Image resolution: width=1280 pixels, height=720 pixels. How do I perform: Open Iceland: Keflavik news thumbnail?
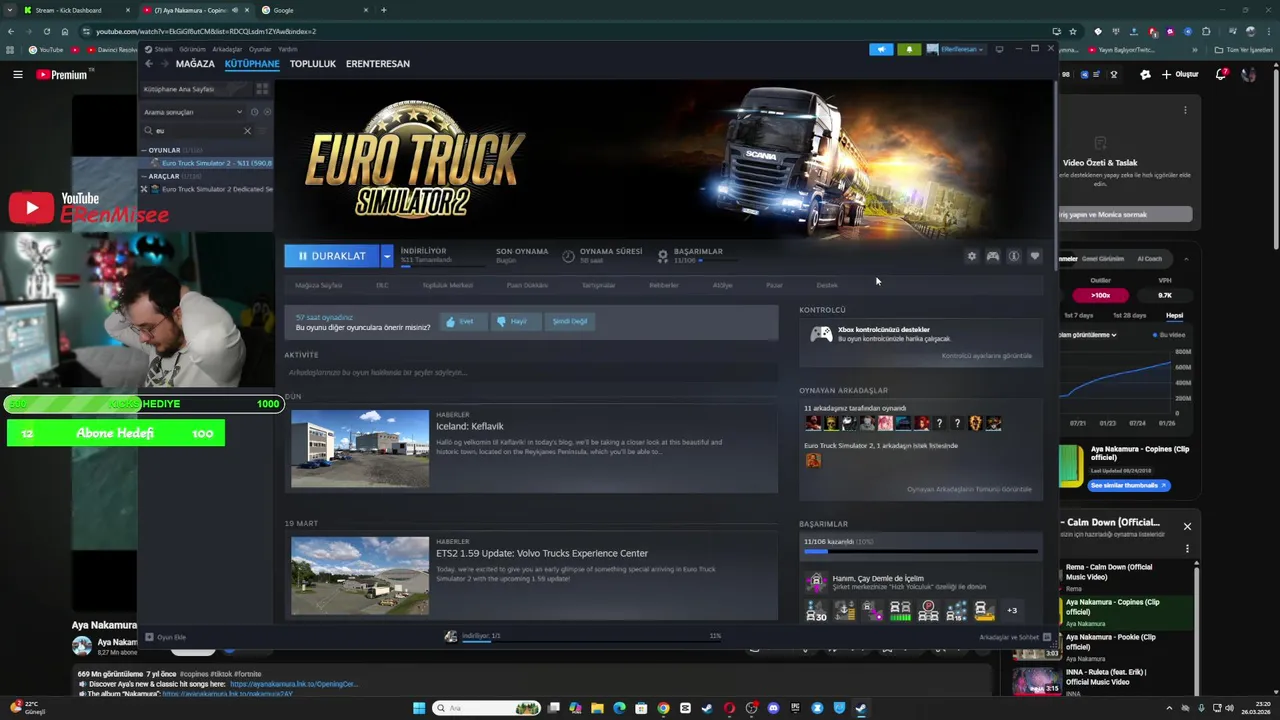pos(360,448)
